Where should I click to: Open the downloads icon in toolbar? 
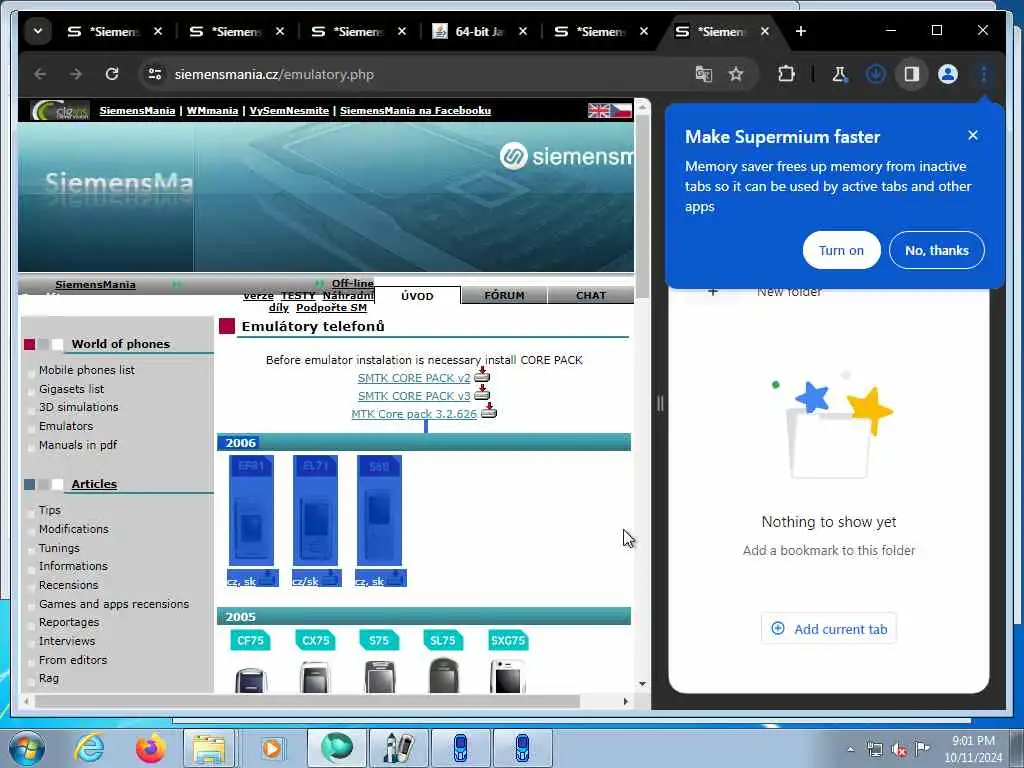click(876, 74)
